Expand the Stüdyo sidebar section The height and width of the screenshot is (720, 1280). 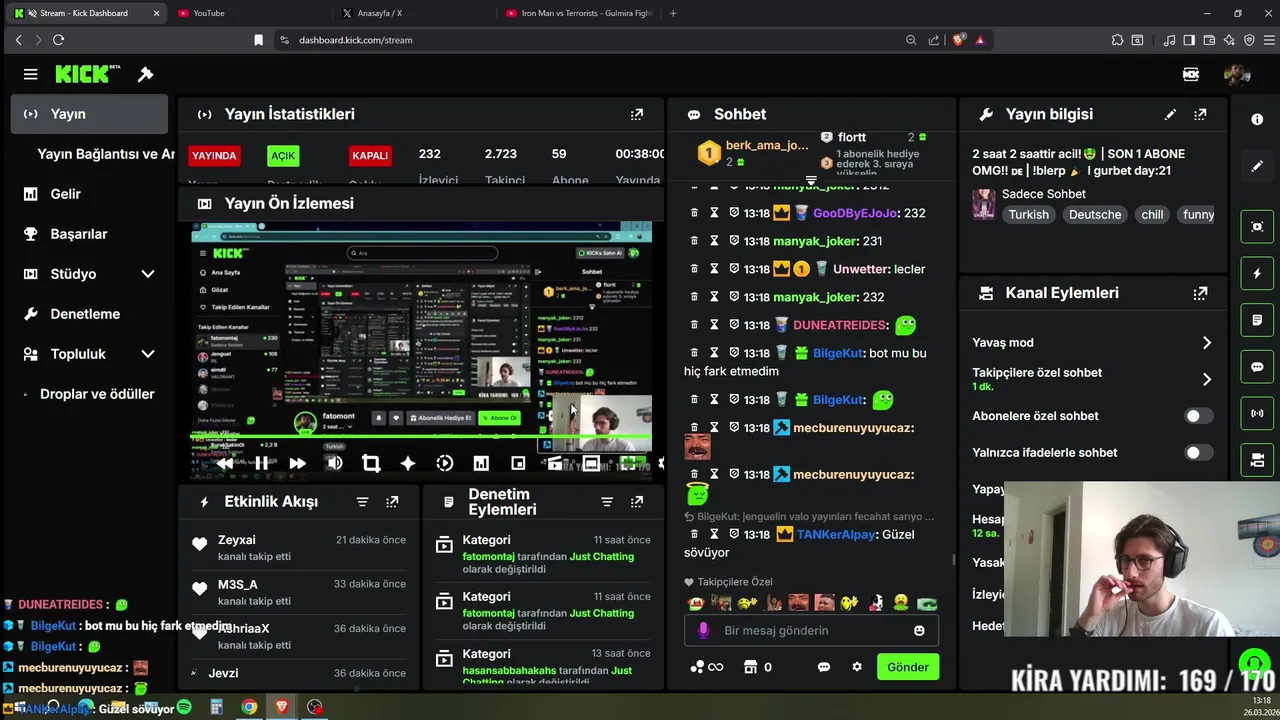tap(148, 274)
